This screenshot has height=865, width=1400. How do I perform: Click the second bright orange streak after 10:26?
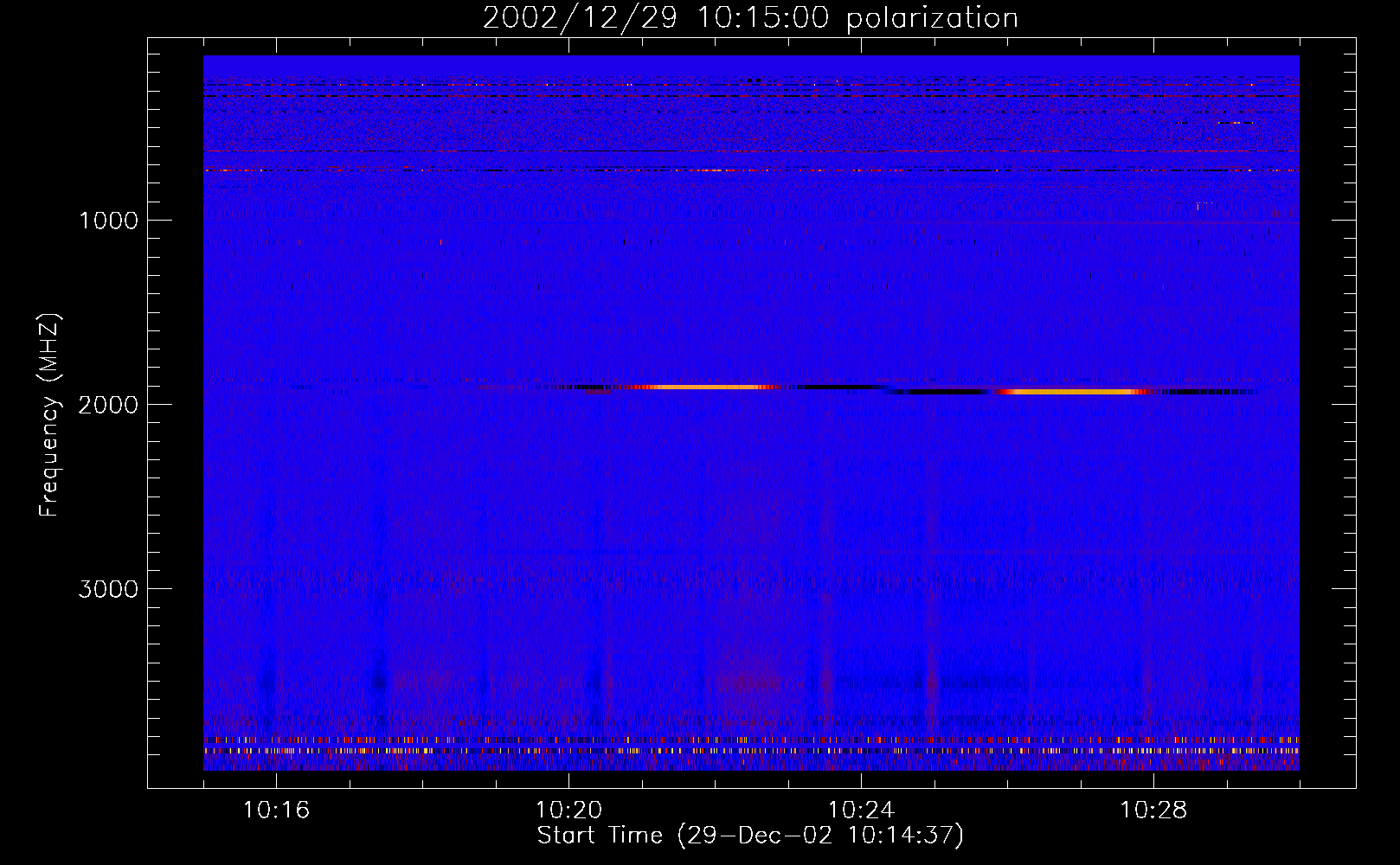point(1073,392)
